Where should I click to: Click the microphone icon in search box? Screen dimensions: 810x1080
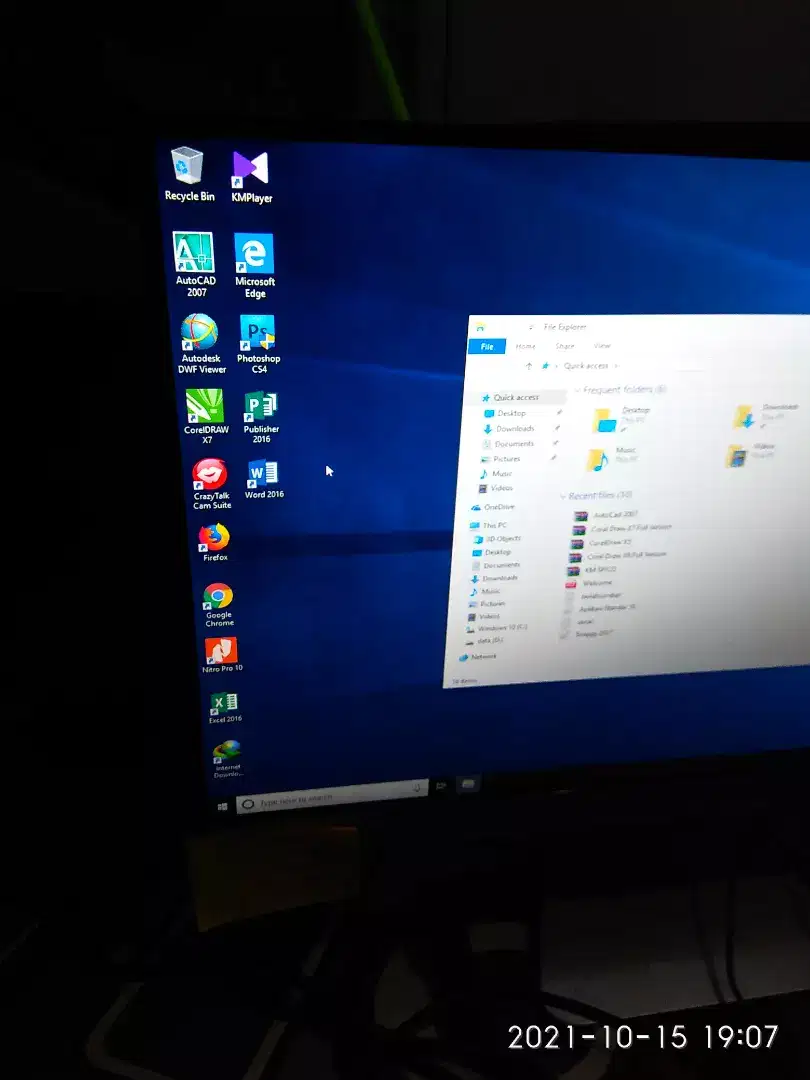coord(417,789)
